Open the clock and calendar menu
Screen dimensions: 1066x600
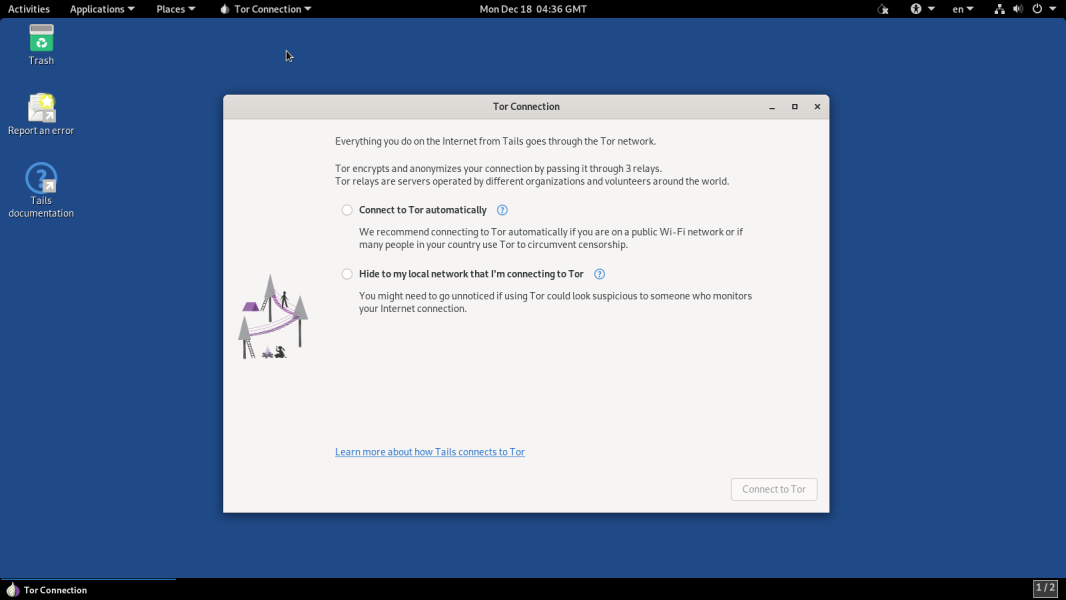tap(533, 9)
